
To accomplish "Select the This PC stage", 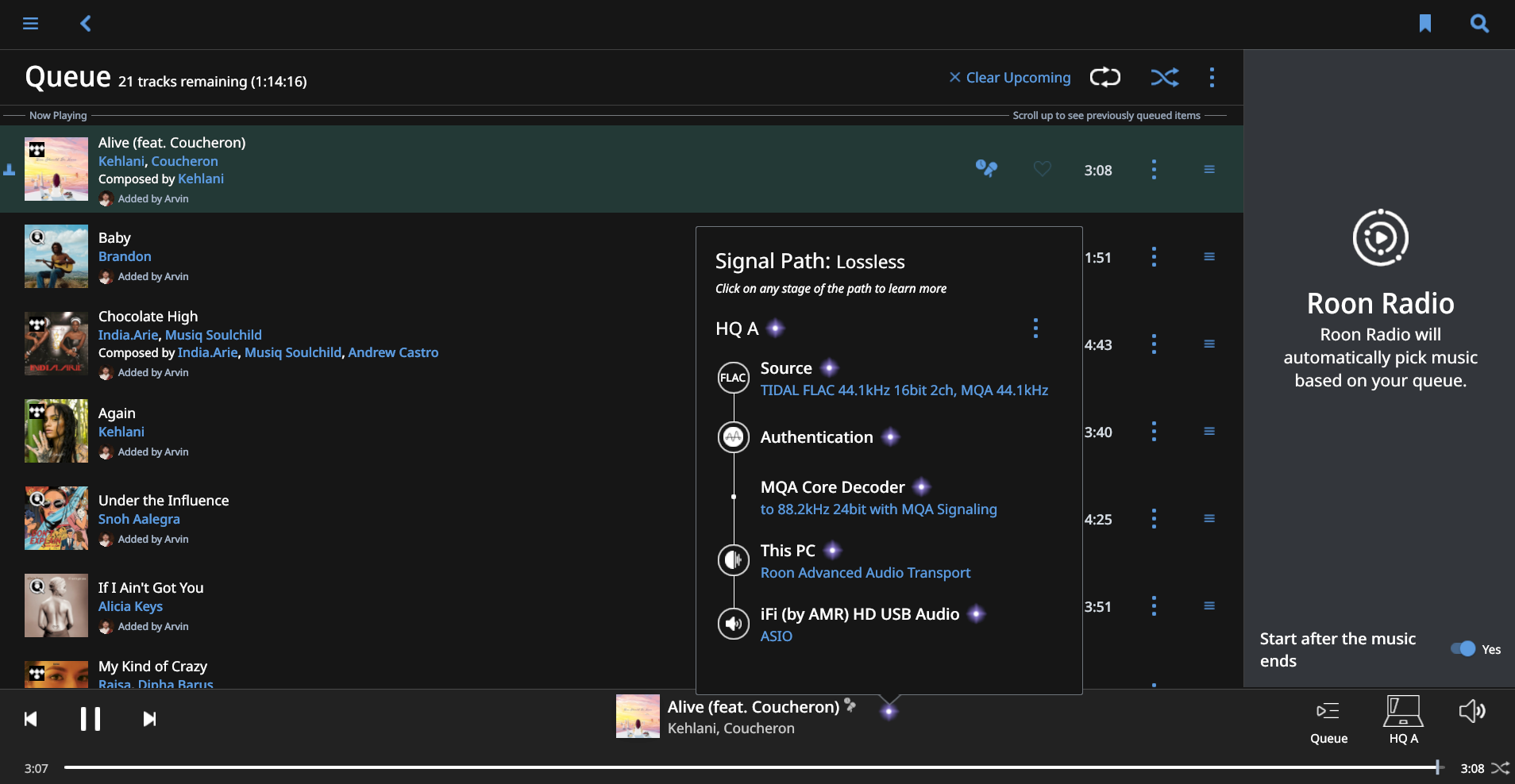I will pos(865,561).
